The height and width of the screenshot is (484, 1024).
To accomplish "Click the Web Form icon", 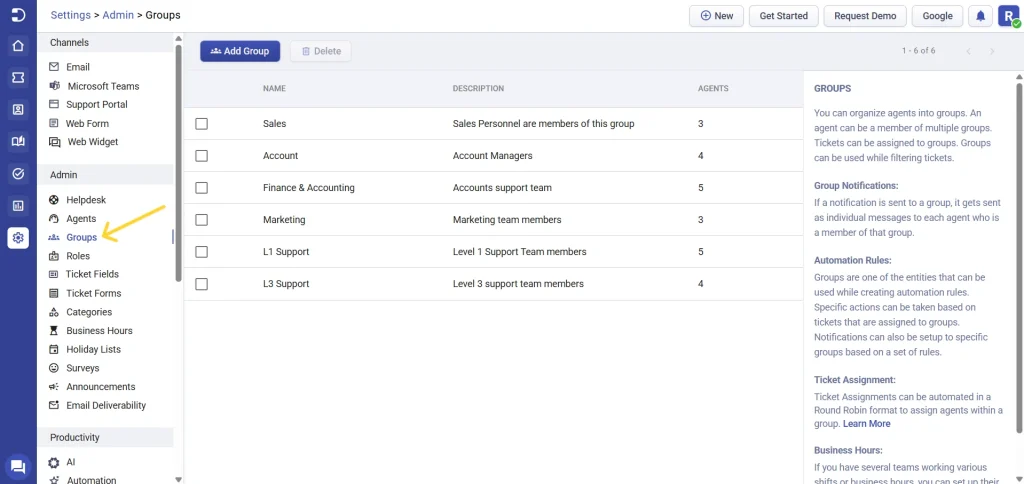I will [x=54, y=123].
